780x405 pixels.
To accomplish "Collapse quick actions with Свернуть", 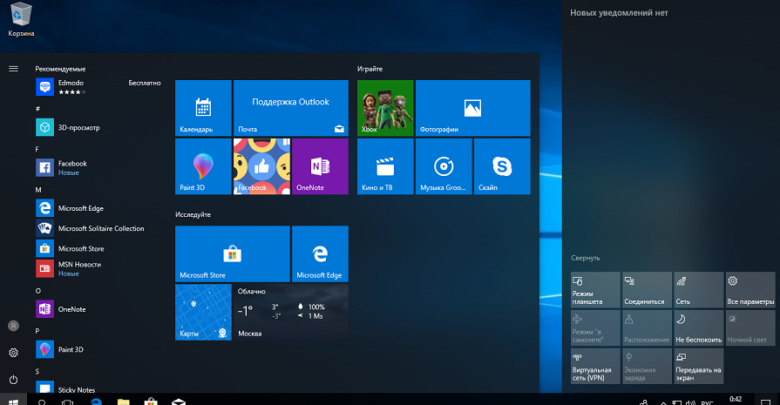I will click(585, 258).
